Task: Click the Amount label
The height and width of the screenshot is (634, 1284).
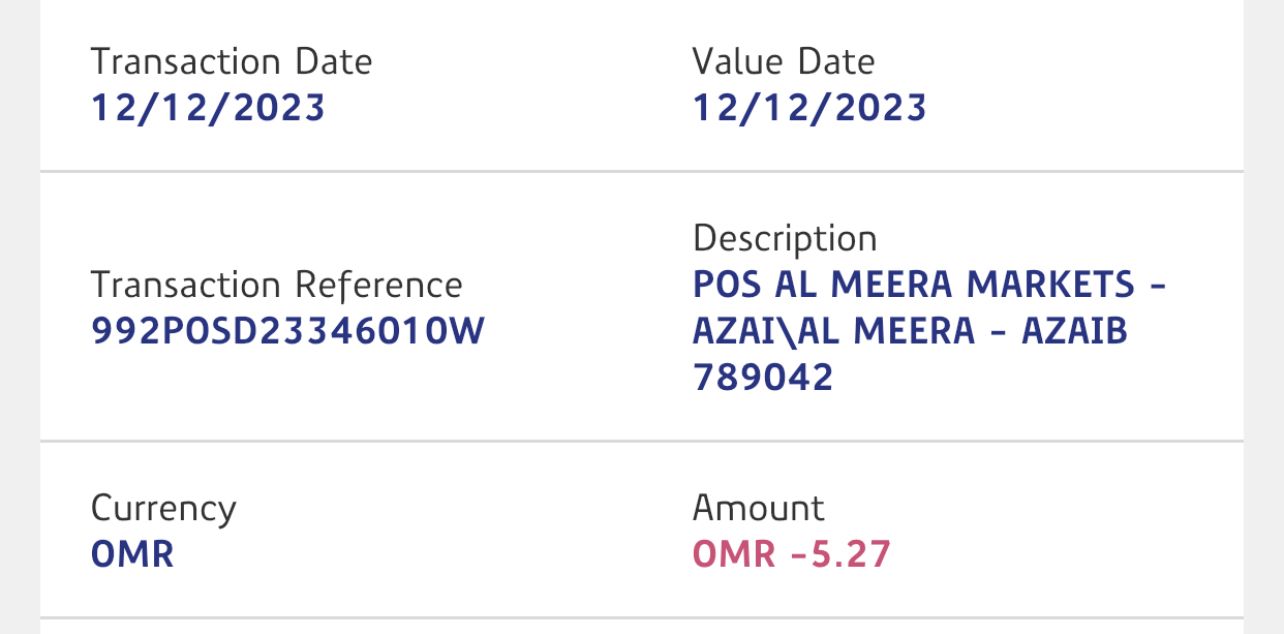Action: (x=758, y=508)
